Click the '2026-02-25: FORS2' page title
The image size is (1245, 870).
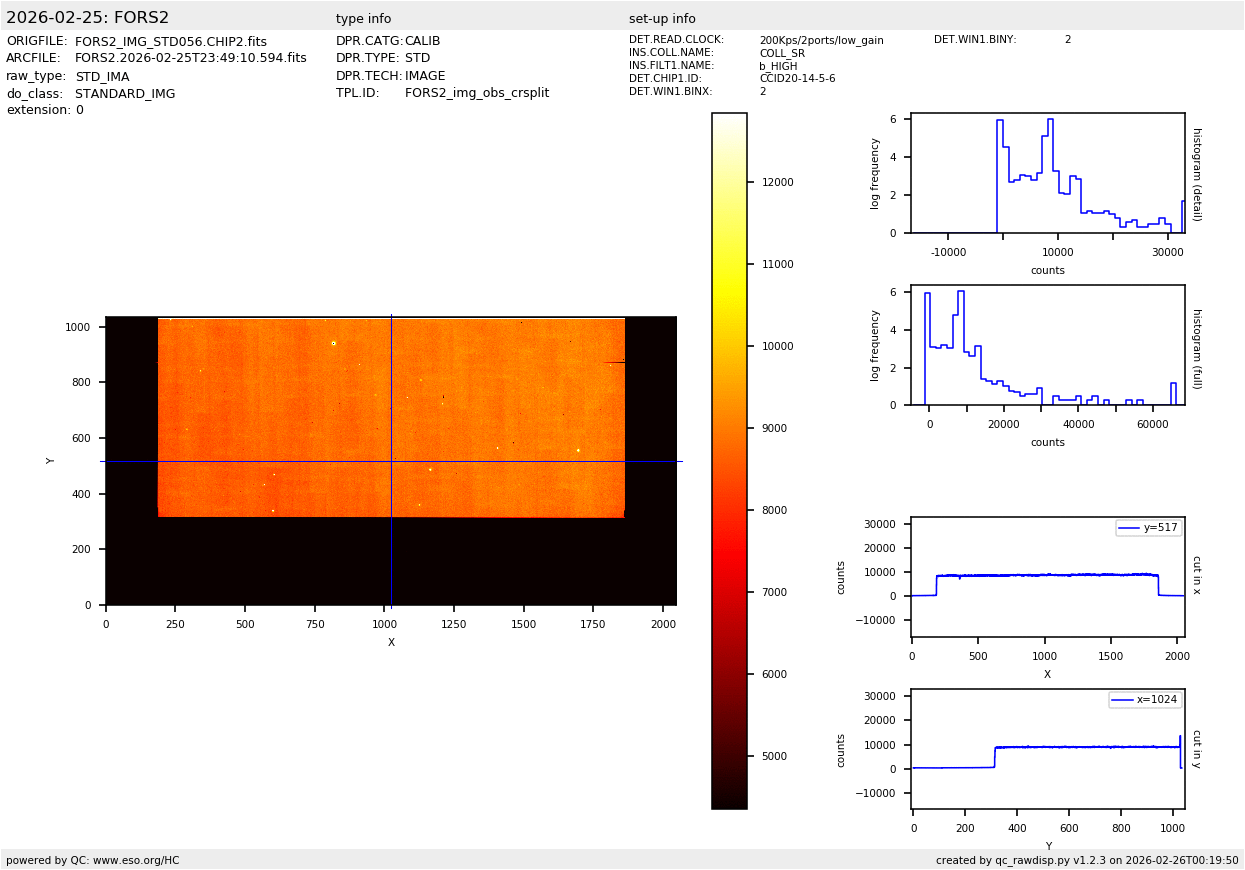pos(88,18)
